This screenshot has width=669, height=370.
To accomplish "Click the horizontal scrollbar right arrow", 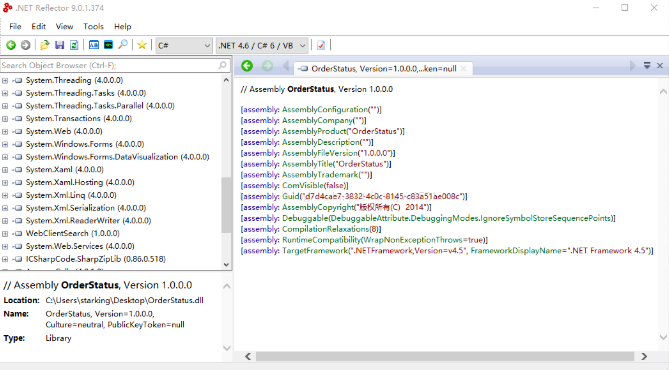I will coord(644,356).
